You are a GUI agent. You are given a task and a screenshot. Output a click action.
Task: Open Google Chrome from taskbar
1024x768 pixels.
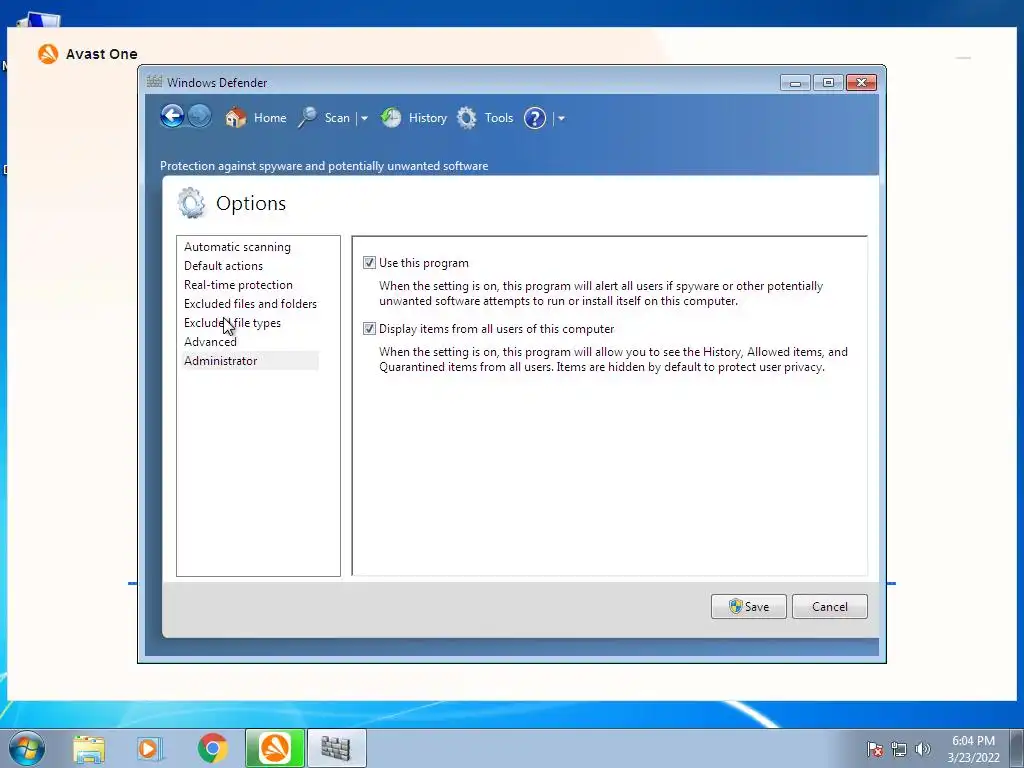tap(213, 749)
